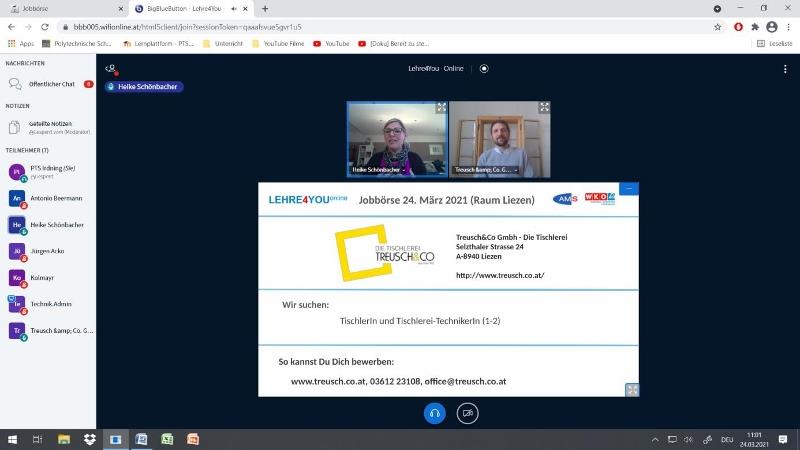Click the volume icon in the tray
This screenshot has height=450, width=800.
689,440
